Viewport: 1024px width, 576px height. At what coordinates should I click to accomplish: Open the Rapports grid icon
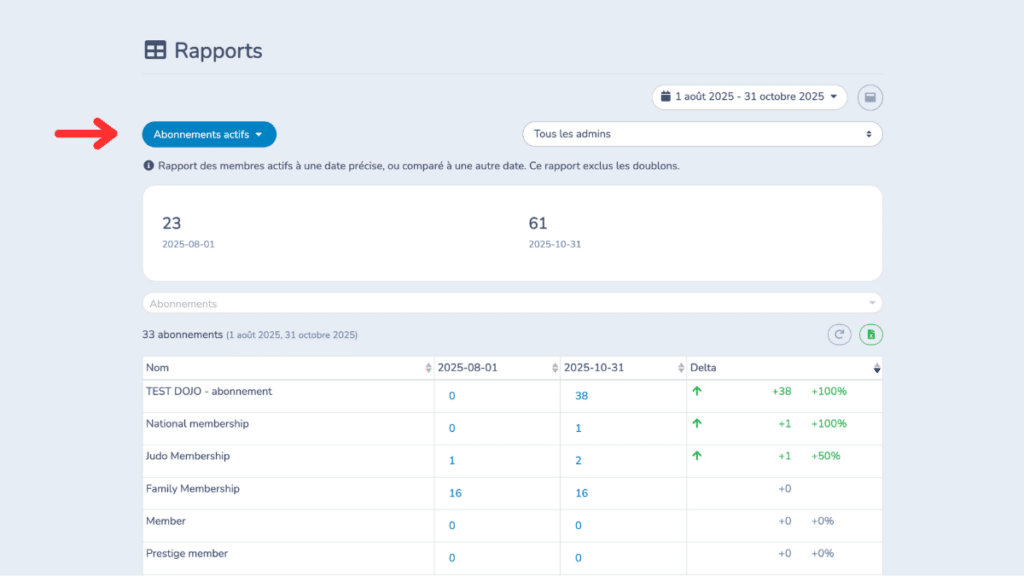pyautogui.click(x=156, y=50)
